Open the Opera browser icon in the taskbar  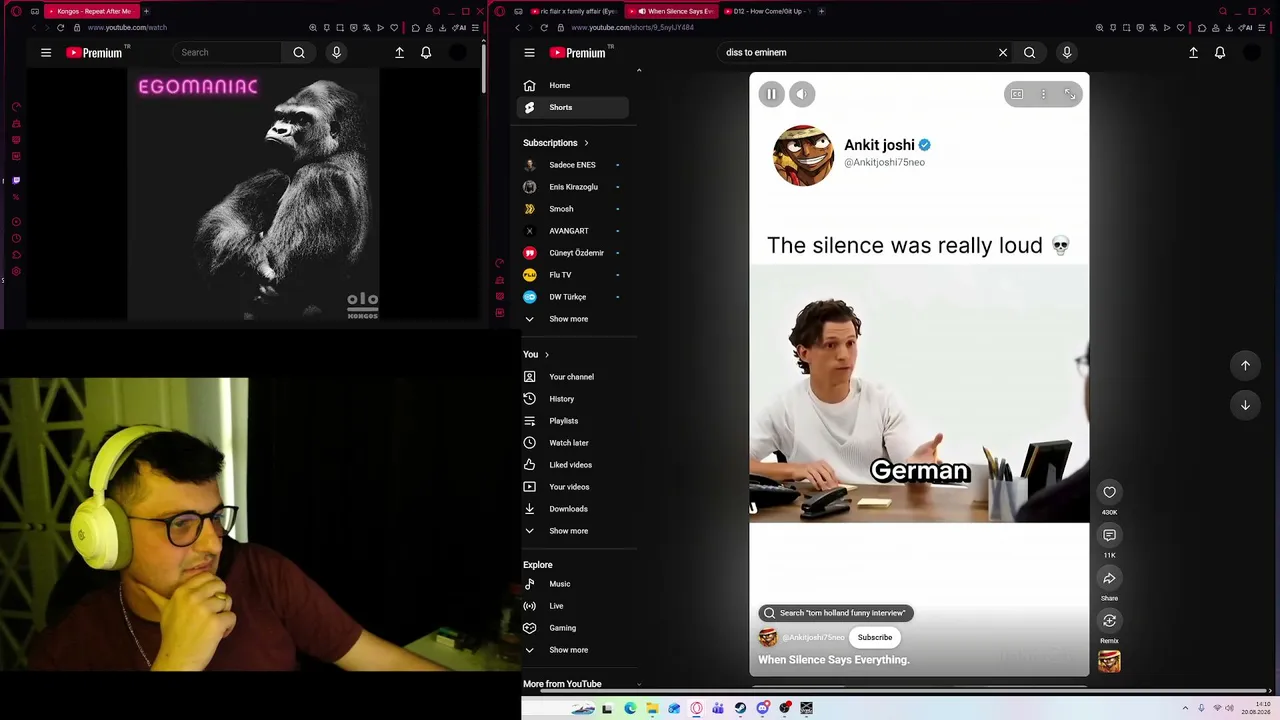[696, 709]
